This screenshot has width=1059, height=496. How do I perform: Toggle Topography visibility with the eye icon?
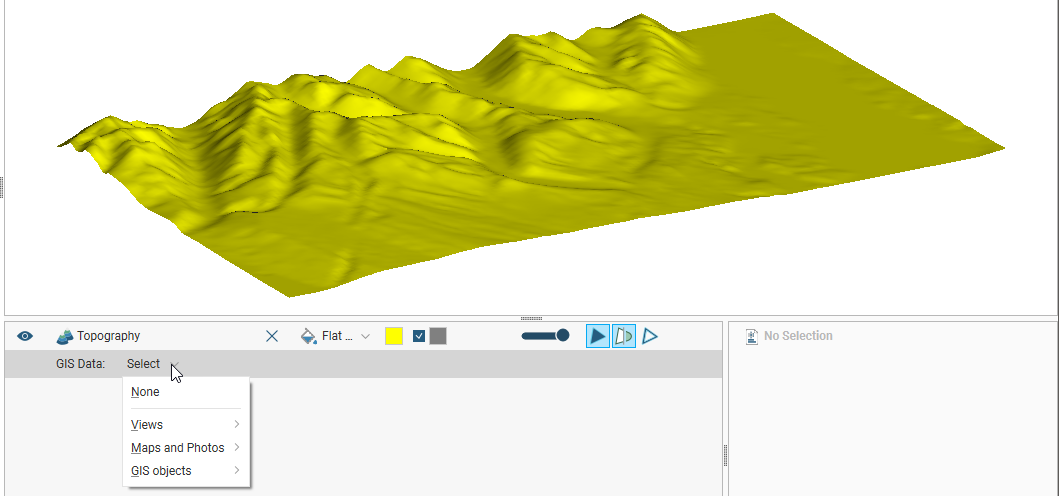pyautogui.click(x=25, y=336)
